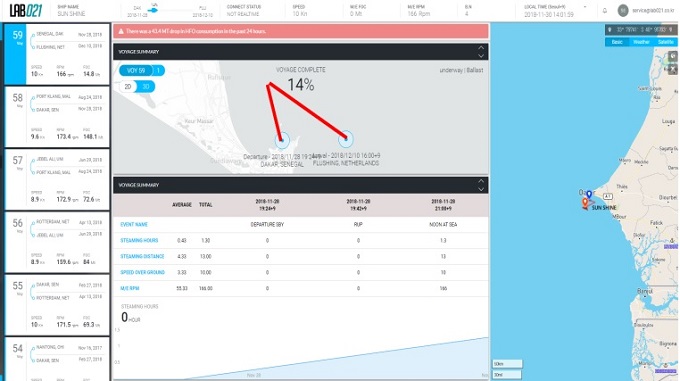Click the LAB021 logo
Image resolution: width=680 pixels, height=381 pixels.
[26, 10]
